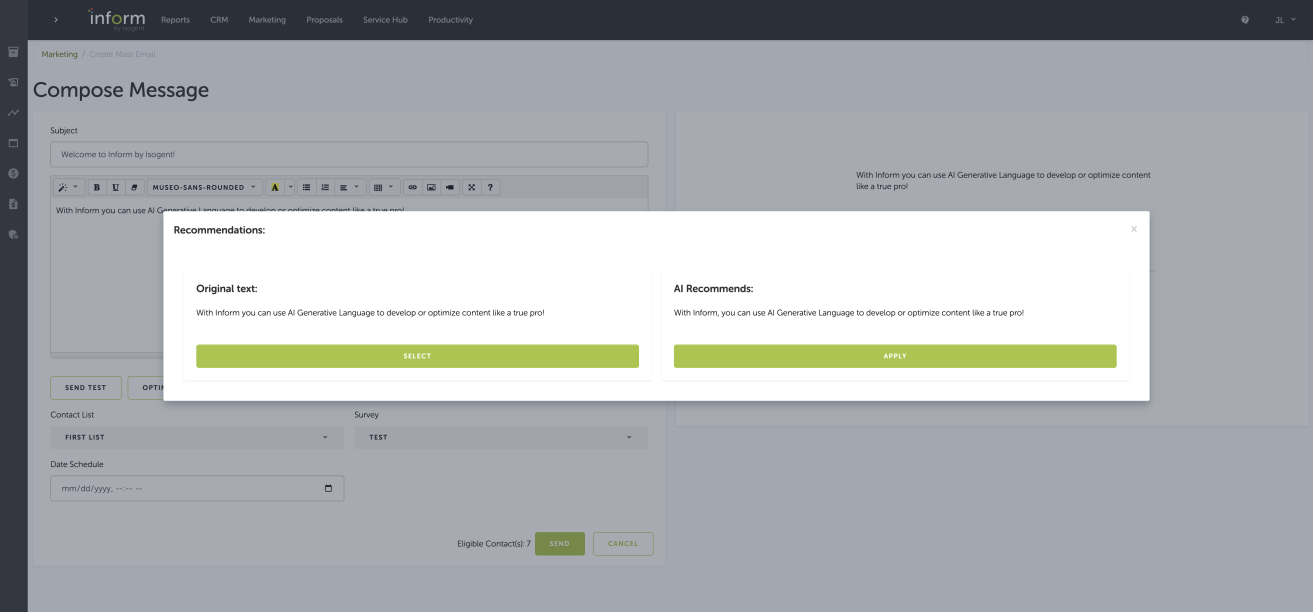The height and width of the screenshot is (612, 1313).
Task: Click the insert picture icon
Action: point(431,187)
